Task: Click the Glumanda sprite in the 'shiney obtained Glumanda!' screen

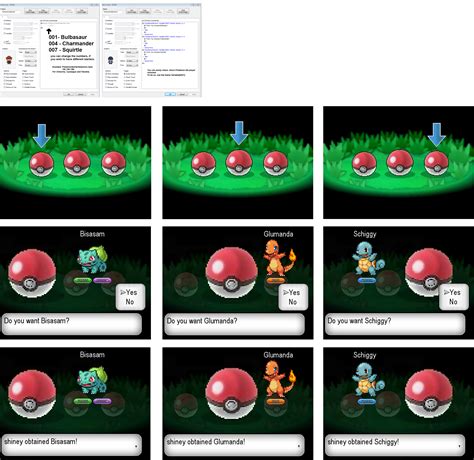Action: 279,379
